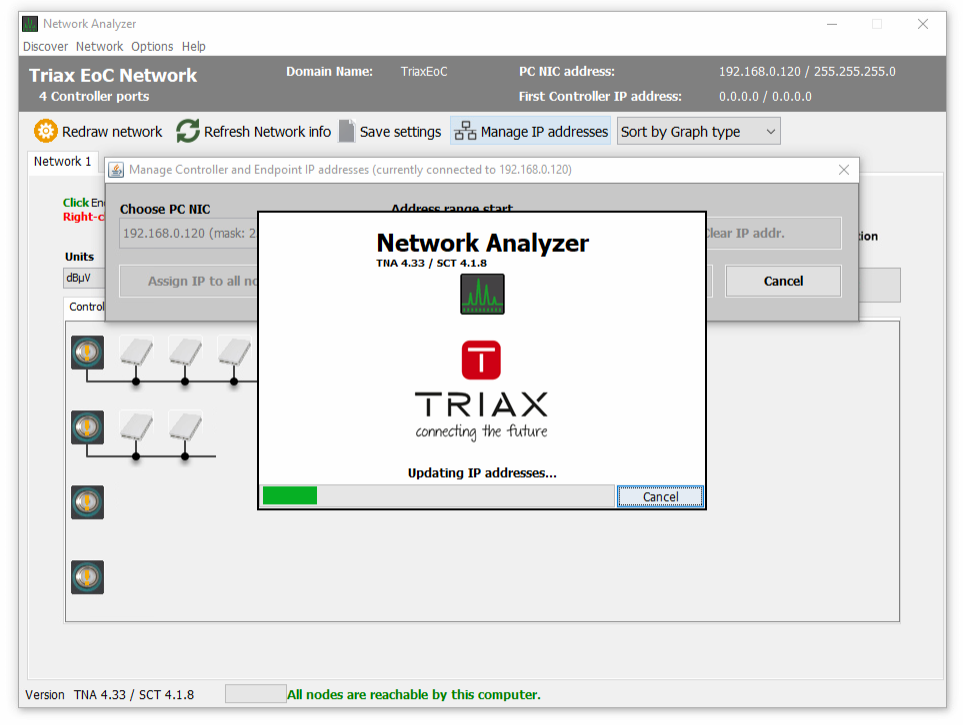
Task: Click the 'First Controller IP address:' label
Action: click(600, 97)
